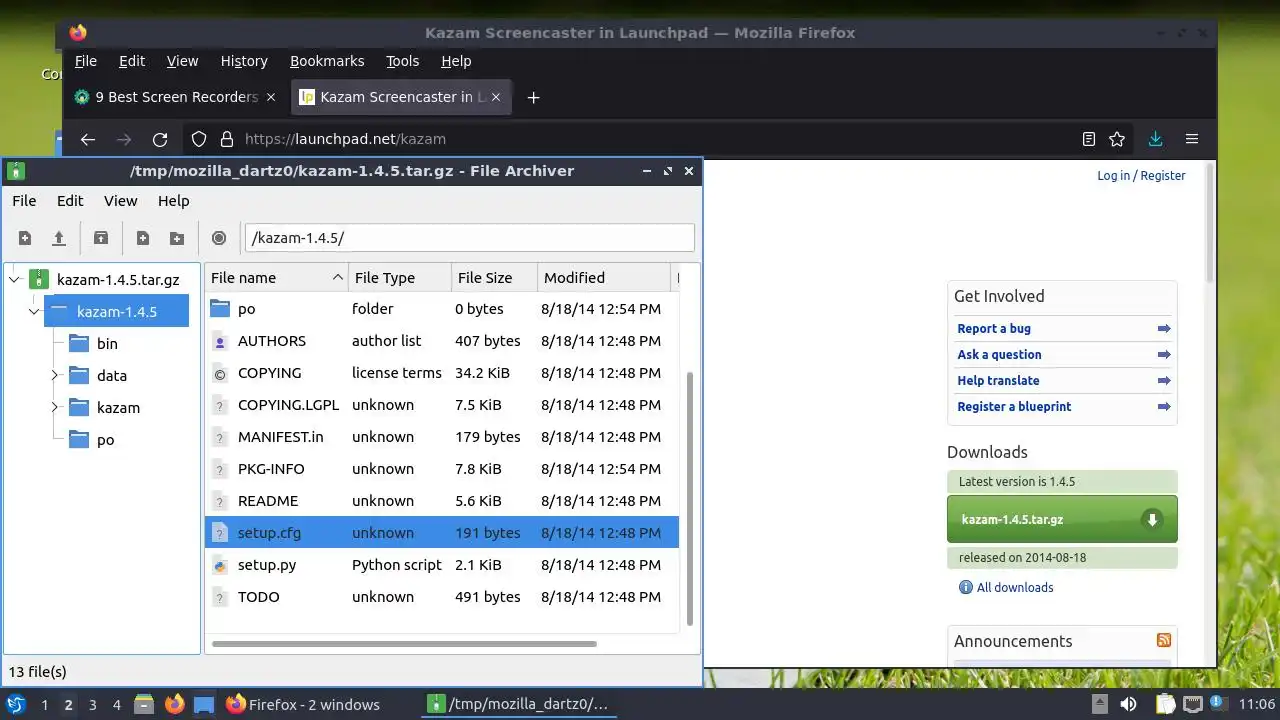Viewport: 1280px width, 720px height.
Task: Click the tracking protection shield icon
Action: [x=199, y=139]
